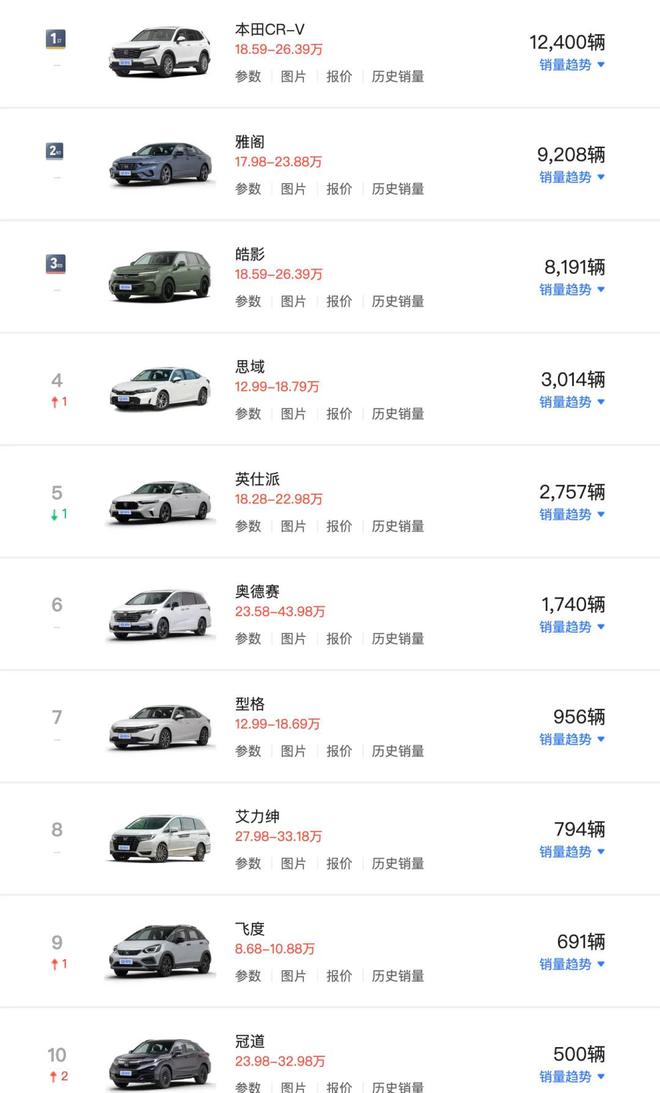Screen dimensions: 660x1093
Task: Open the 本田CR-V car thumbnail
Action: point(160,51)
